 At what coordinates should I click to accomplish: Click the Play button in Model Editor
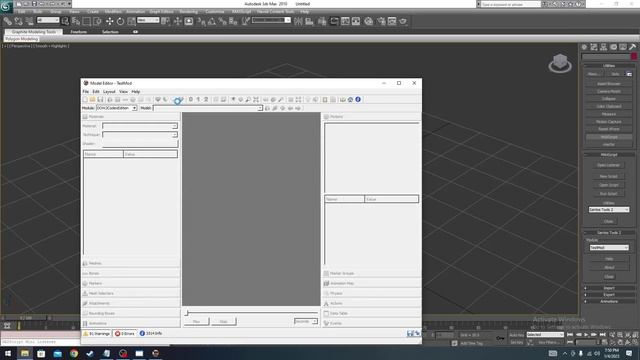[196, 322]
